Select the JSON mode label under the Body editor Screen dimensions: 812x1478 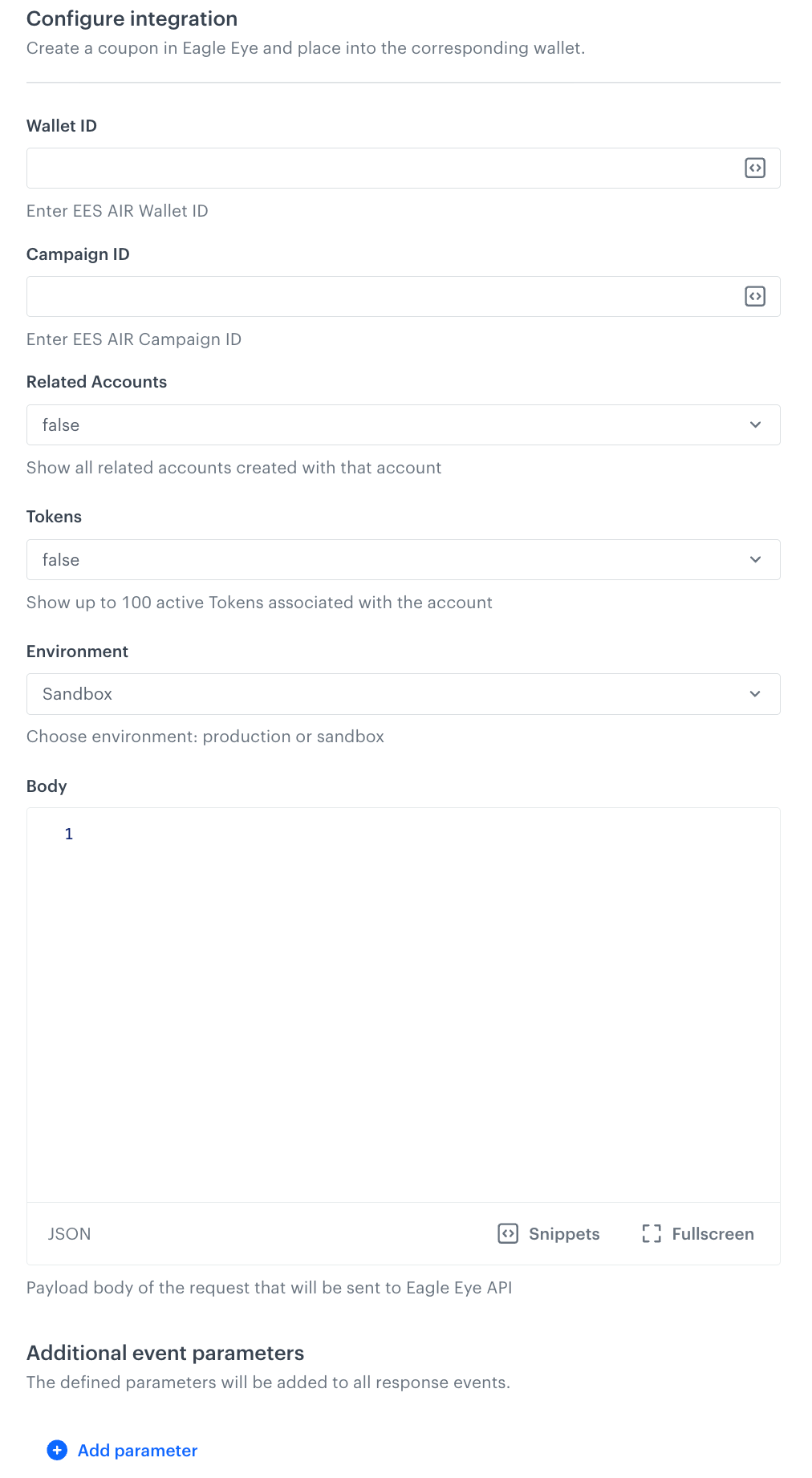click(69, 1233)
